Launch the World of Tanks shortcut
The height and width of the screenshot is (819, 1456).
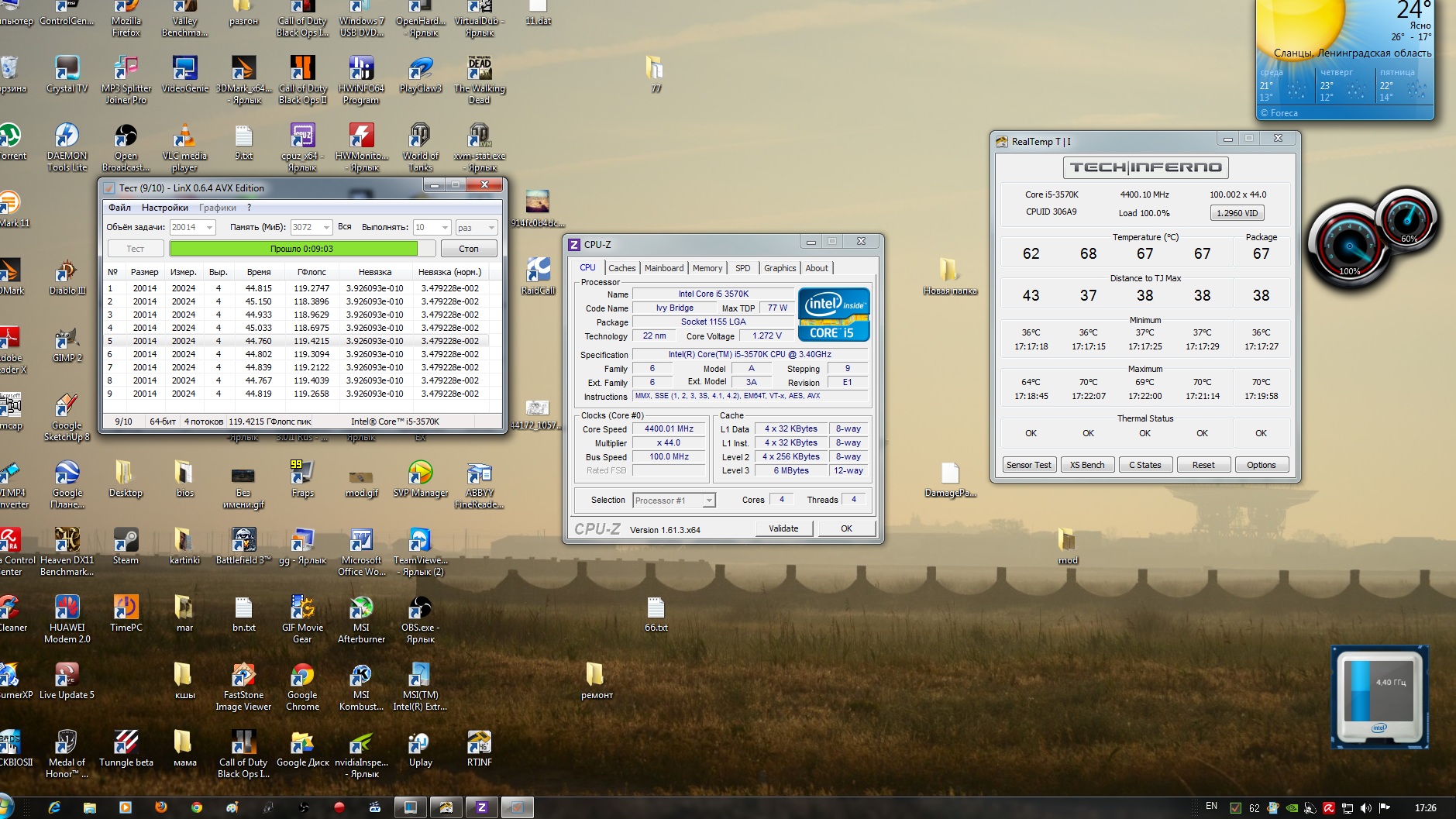coord(420,137)
